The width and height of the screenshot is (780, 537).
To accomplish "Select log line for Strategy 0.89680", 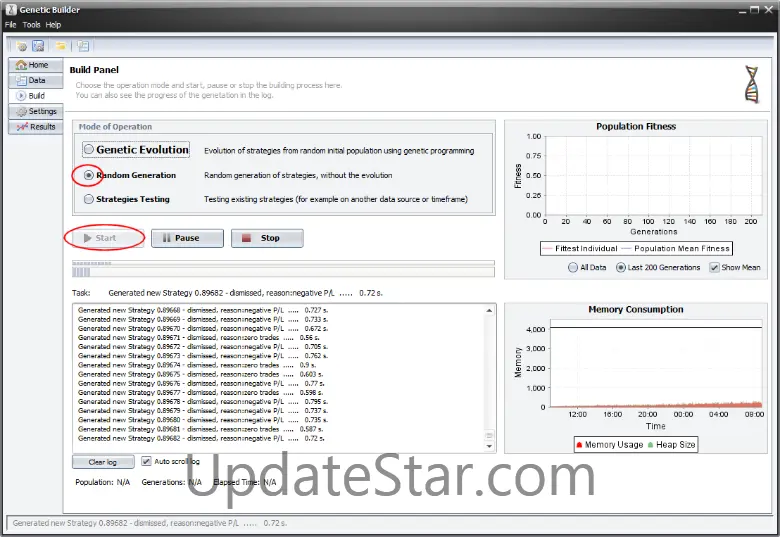I will (203, 420).
